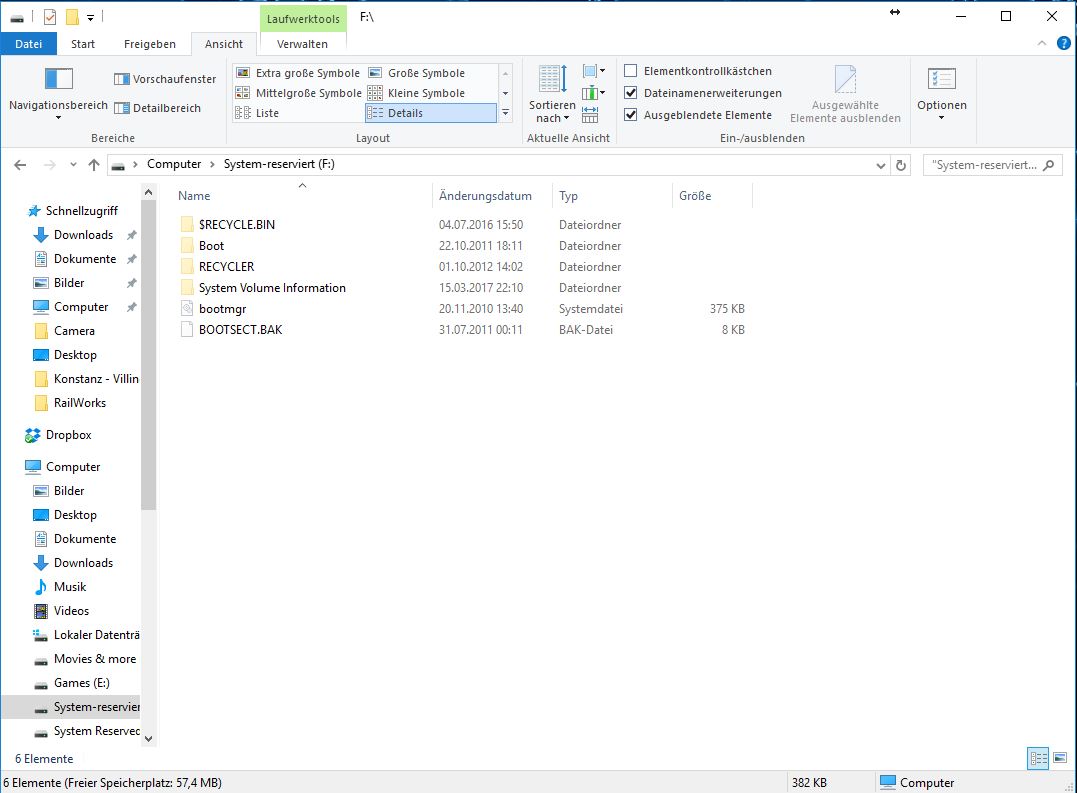Viewport: 1077px width, 793px height.
Task: Sort by Änderungsdatum column header
Action: tap(485, 196)
